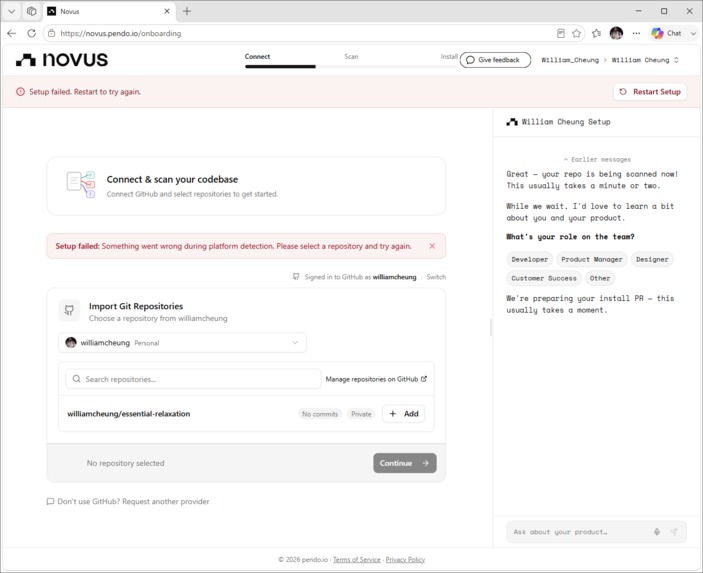This screenshot has width=703, height=573.
Task: Choose Product Manager role chip
Action: coord(592,260)
